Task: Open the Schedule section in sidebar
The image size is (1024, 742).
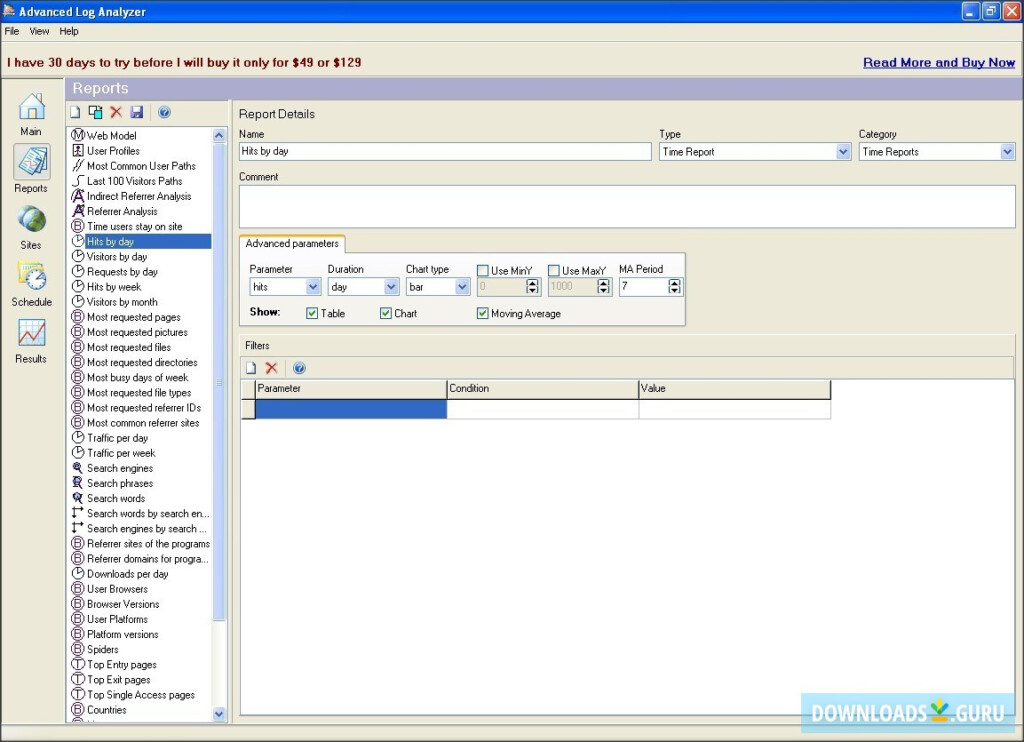Action: (31, 284)
